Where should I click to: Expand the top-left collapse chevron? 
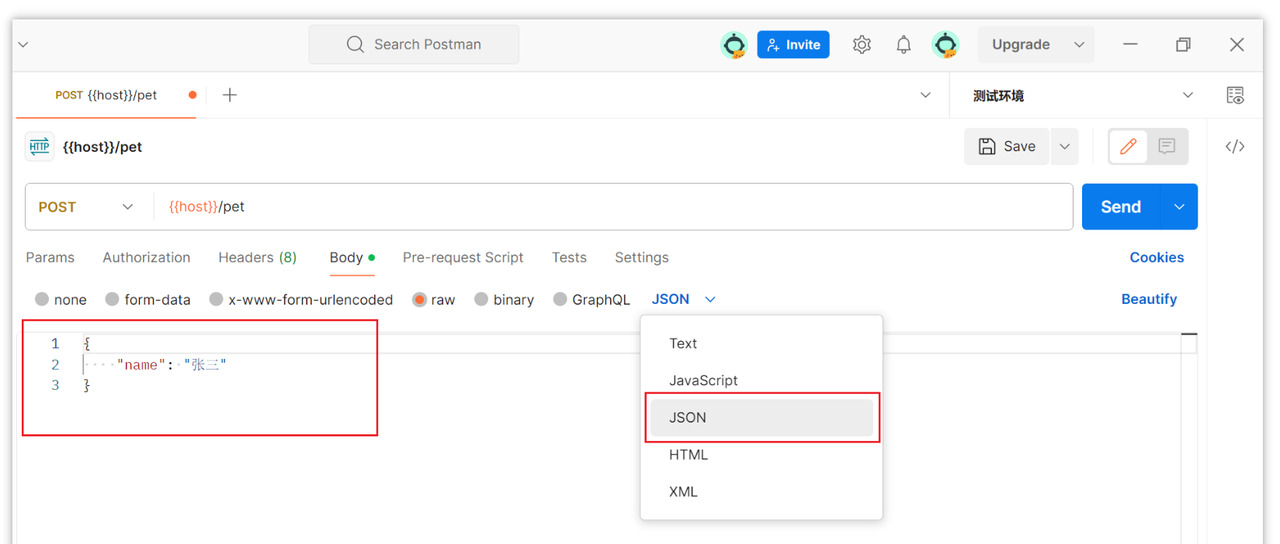click(23, 45)
